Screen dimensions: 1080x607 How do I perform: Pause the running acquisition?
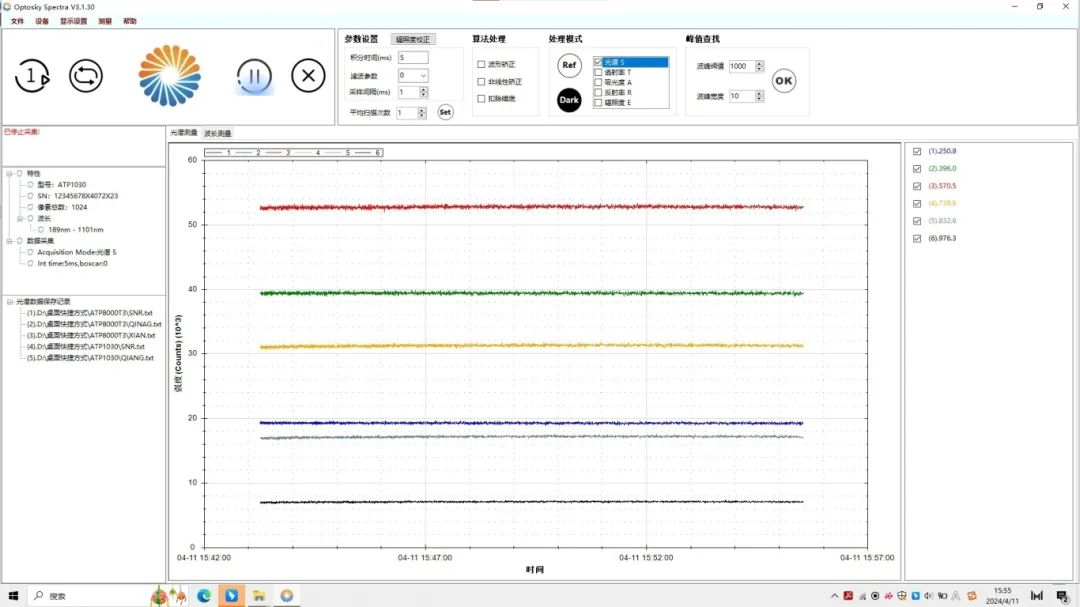254,76
